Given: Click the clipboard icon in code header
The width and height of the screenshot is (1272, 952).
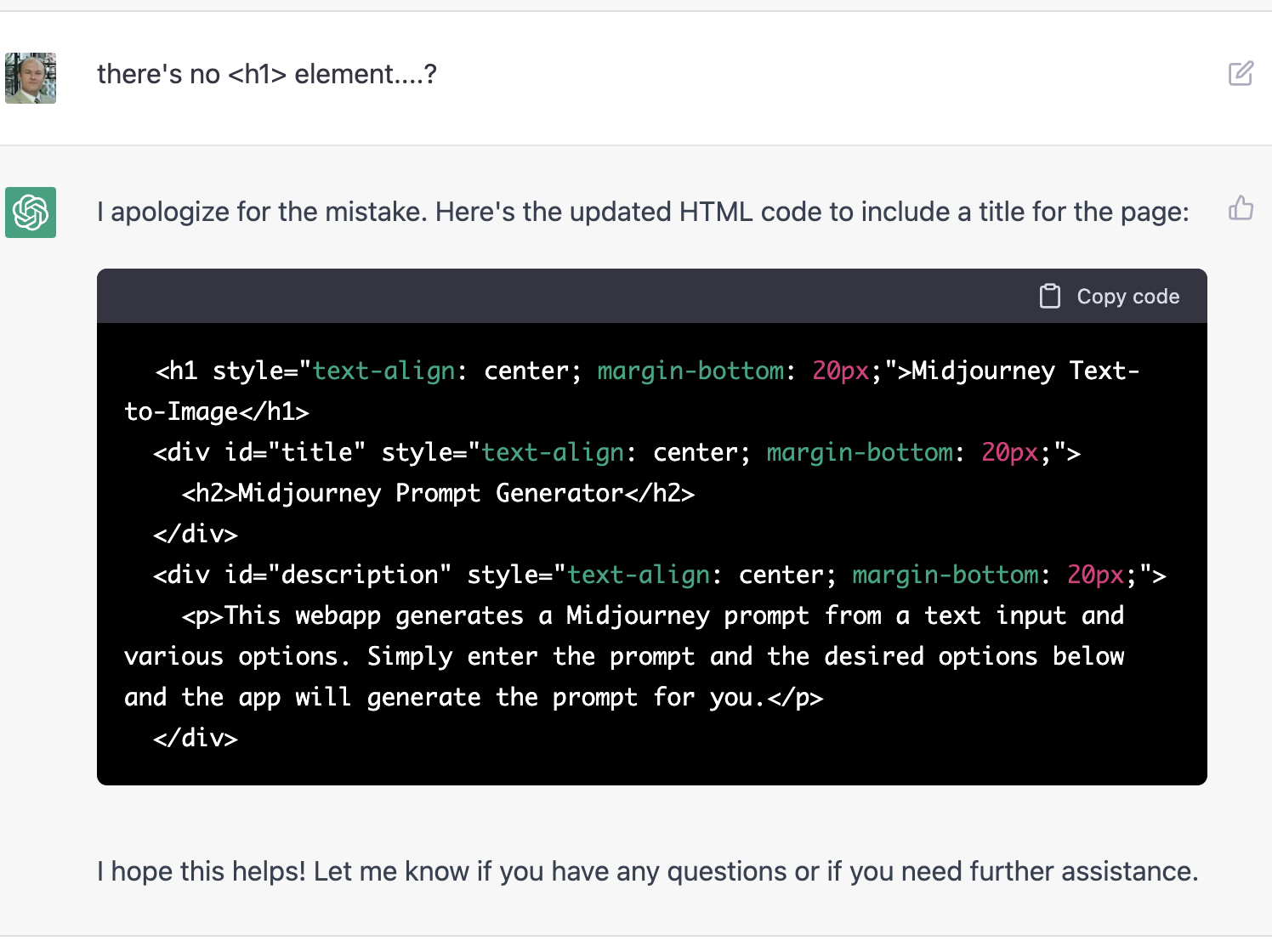Looking at the screenshot, I should (1050, 297).
